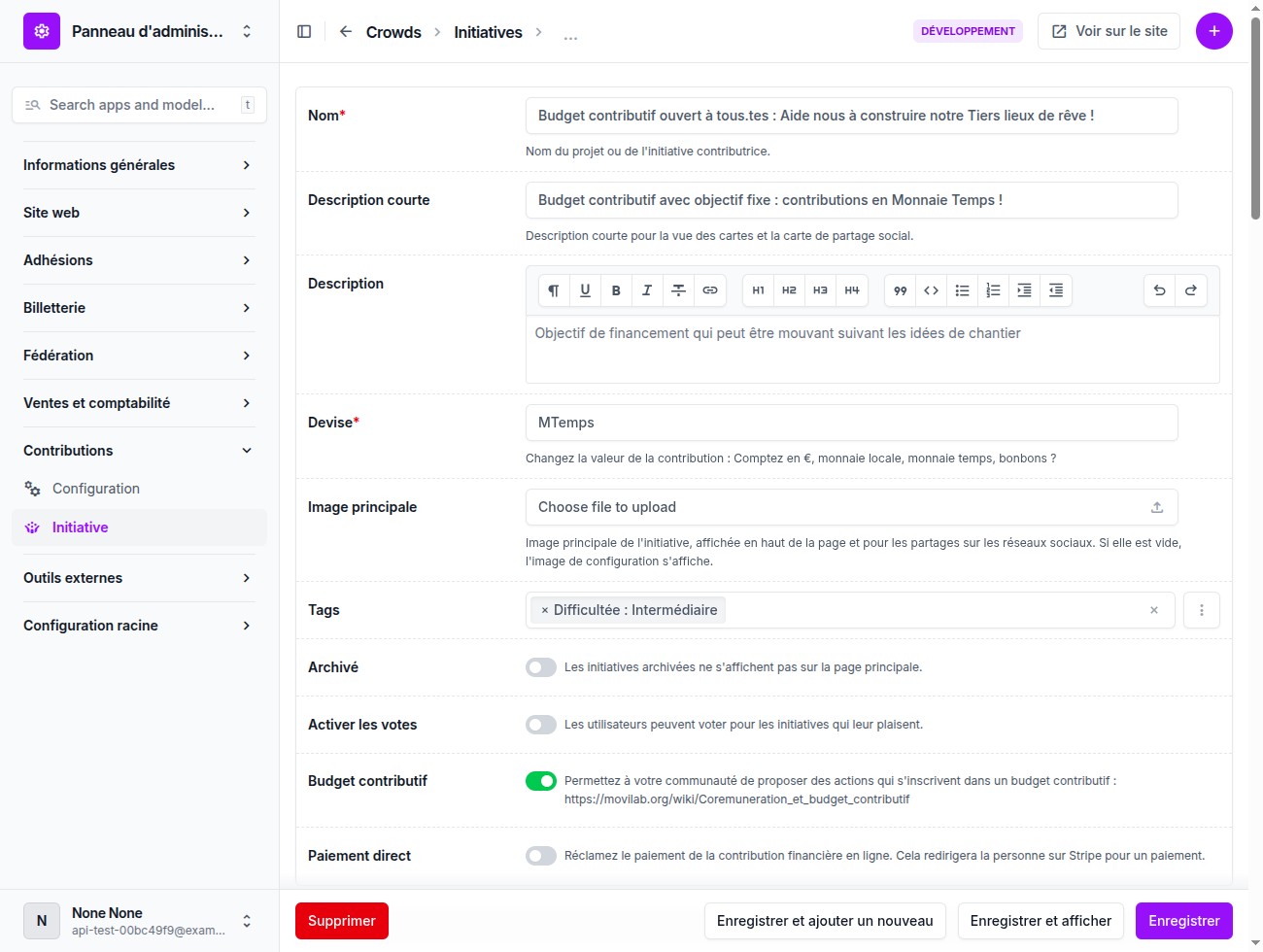Click Enregistrer et afficher

[1041, 921]
